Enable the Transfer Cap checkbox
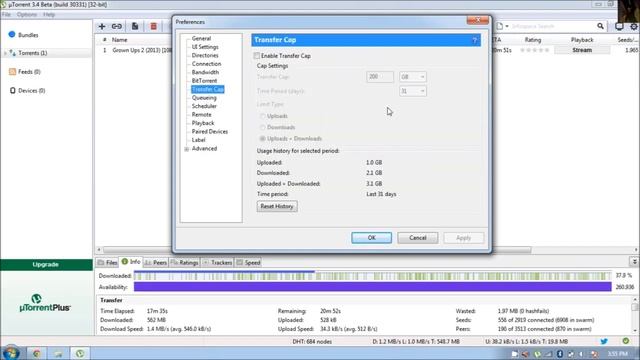The height and width of the screenshot is (360, 640). click(x=256, y=56)
